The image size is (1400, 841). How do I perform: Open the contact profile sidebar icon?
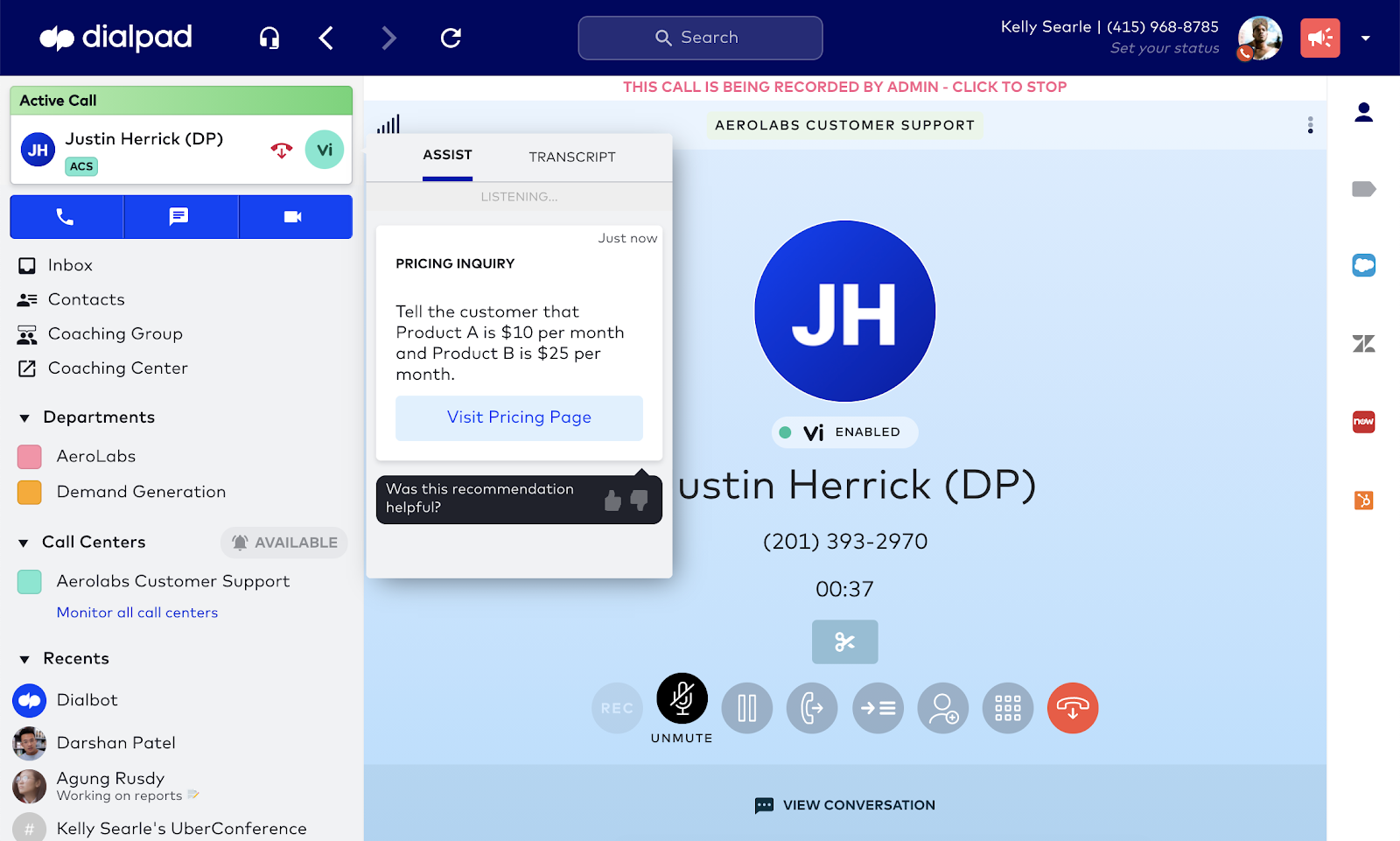[x=1363, y=112]
